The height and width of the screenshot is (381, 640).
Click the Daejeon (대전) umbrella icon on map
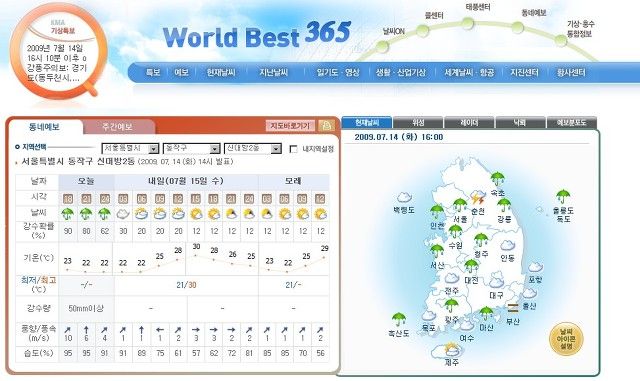[x=471, y=266]
